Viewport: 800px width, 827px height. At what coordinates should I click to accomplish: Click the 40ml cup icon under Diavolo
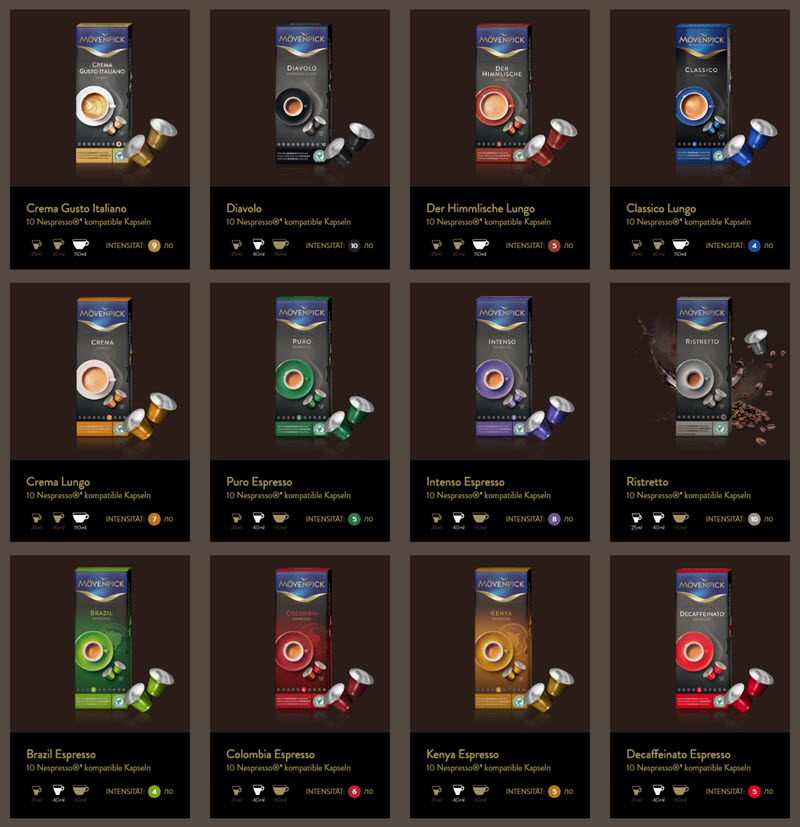point(258,244)
